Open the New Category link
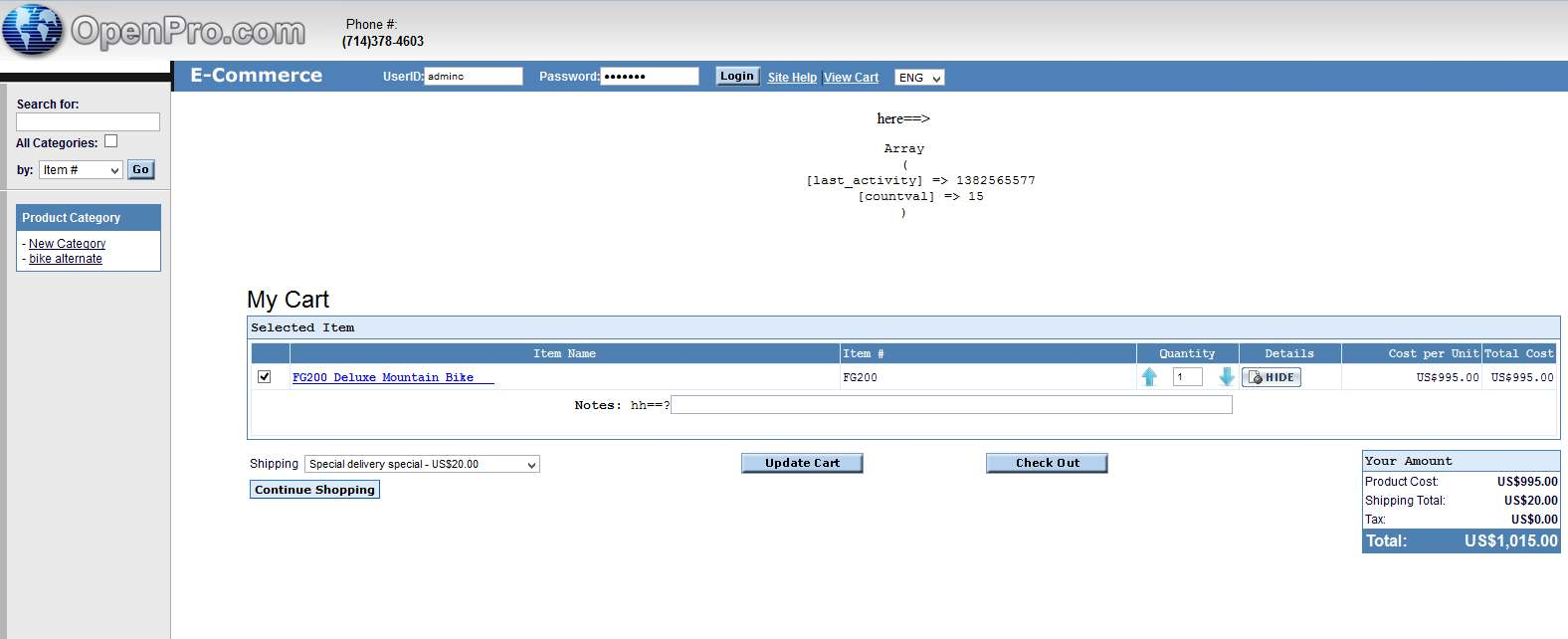 point(67,244)
